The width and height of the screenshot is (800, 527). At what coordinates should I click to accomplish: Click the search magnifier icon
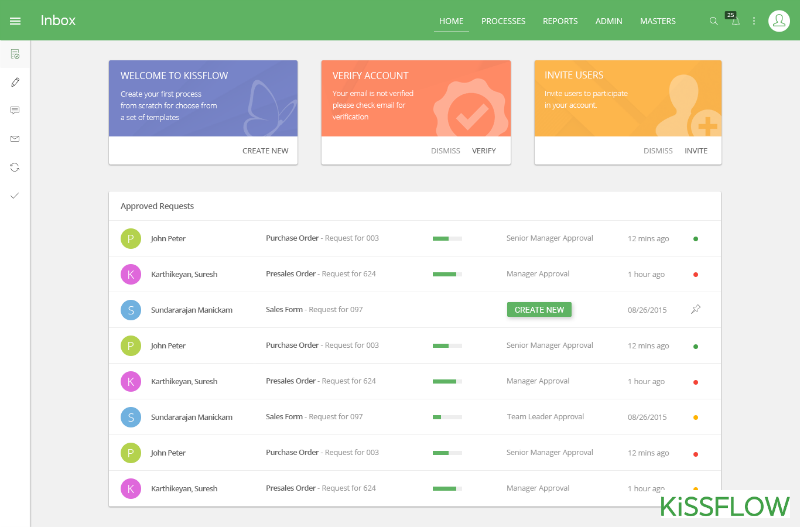(713, 21)
